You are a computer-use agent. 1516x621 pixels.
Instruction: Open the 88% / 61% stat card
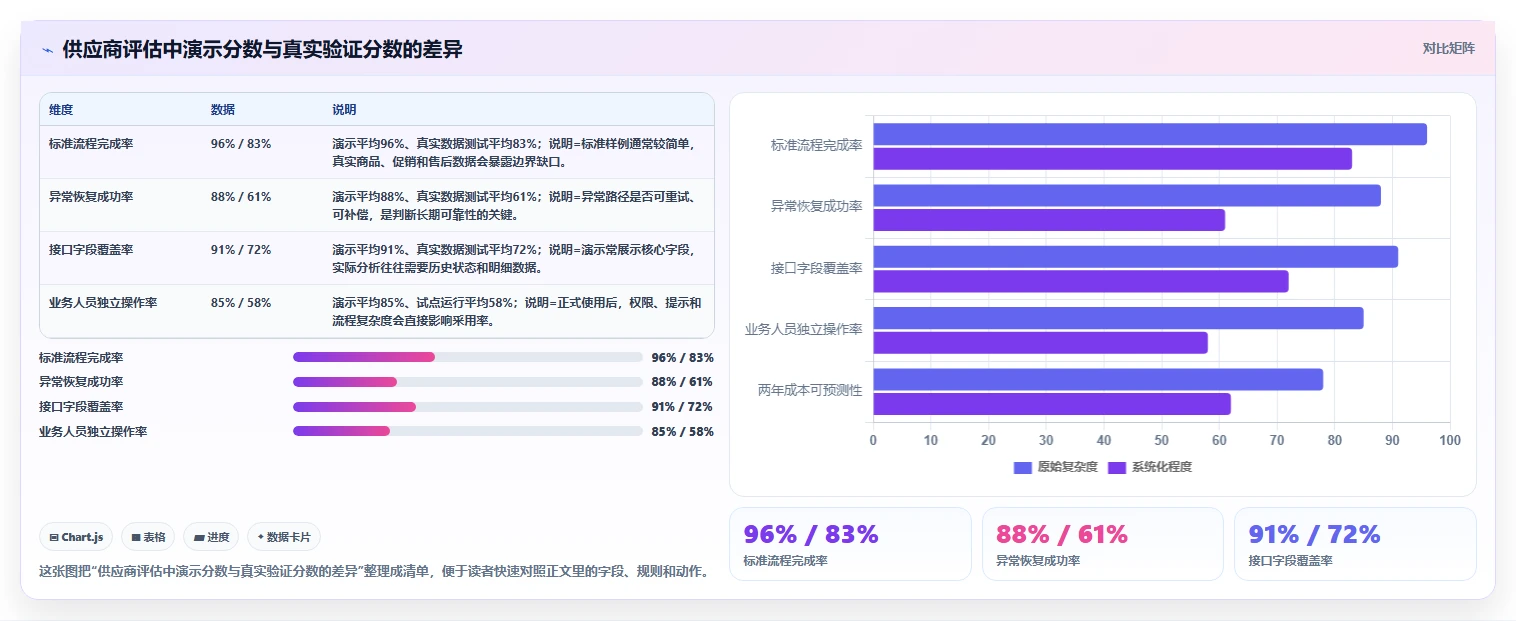coord(1103,544)
